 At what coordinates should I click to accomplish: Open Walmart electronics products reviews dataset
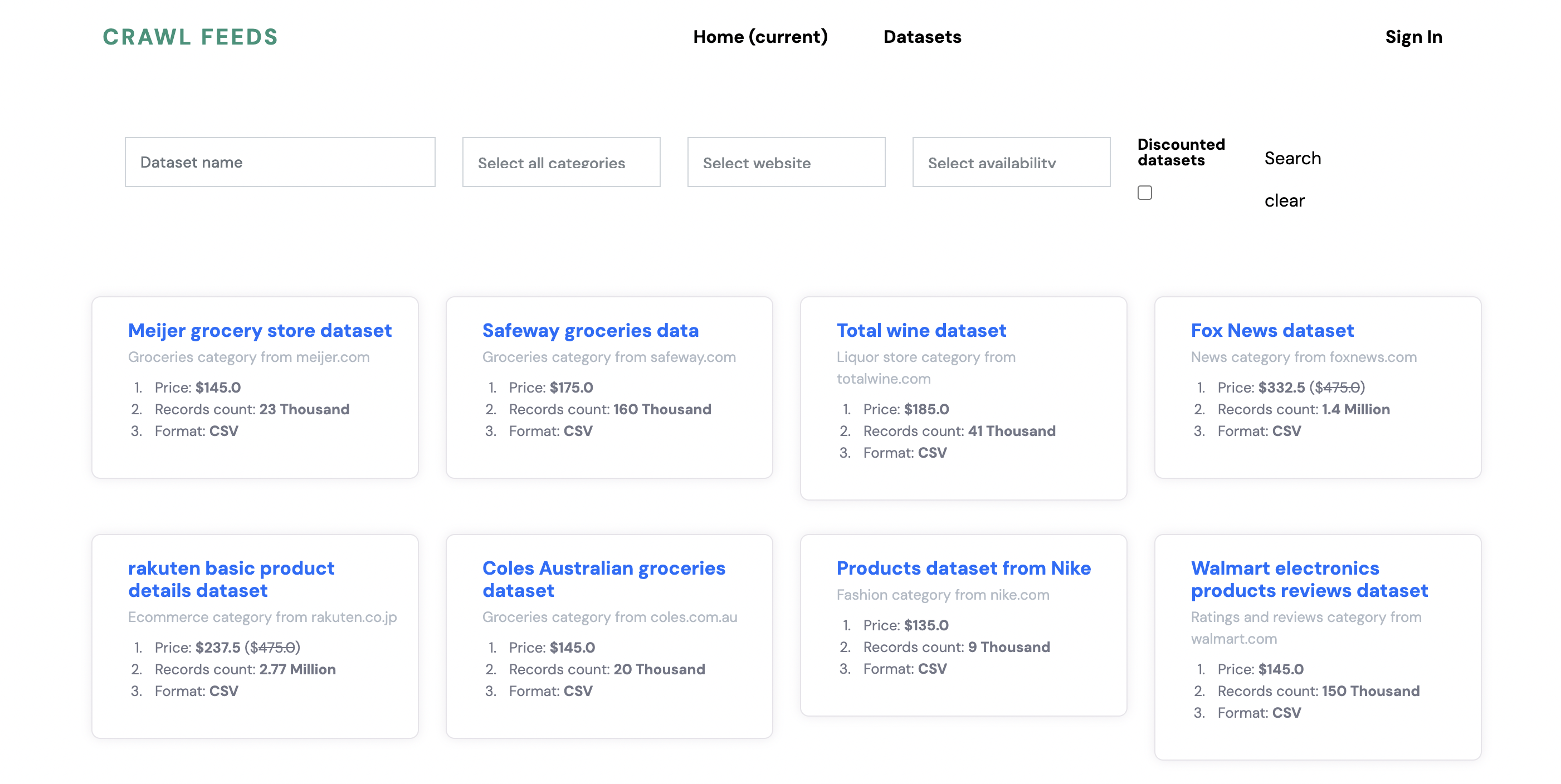(x=1309, y=579)
